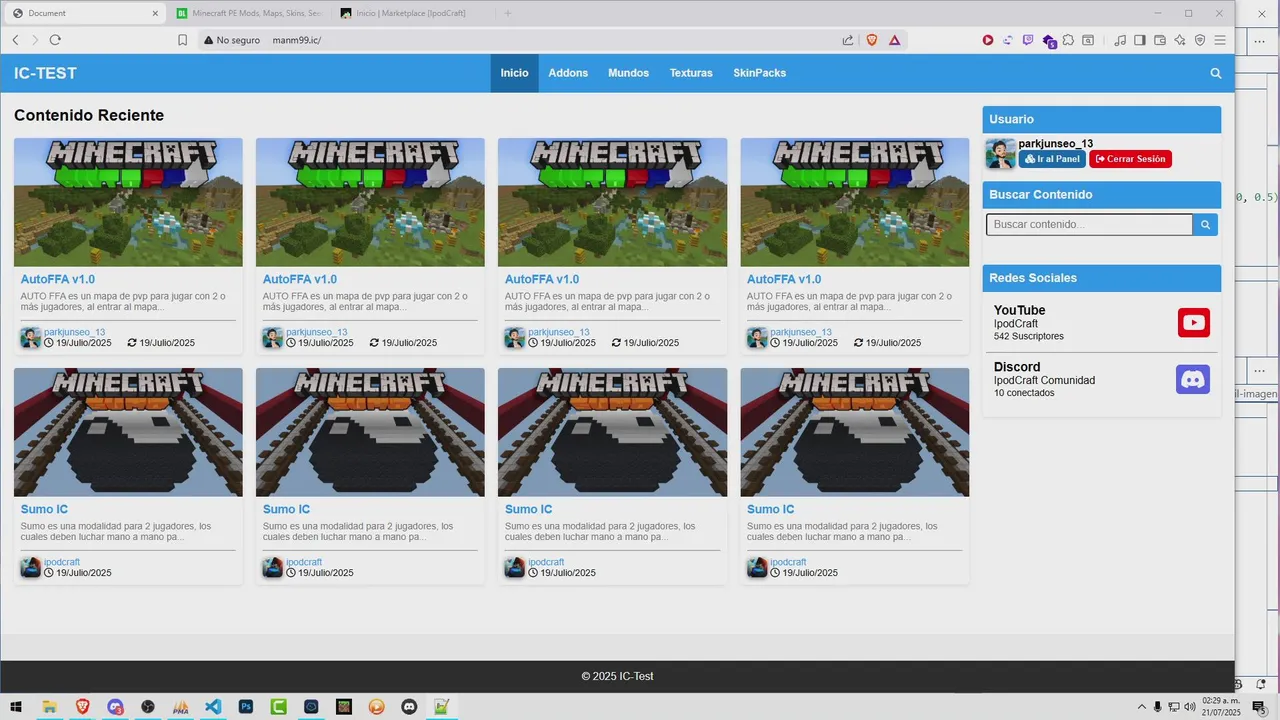Open Photoshop from the taskbar
1280x720 pixels.
click(245, 706)
